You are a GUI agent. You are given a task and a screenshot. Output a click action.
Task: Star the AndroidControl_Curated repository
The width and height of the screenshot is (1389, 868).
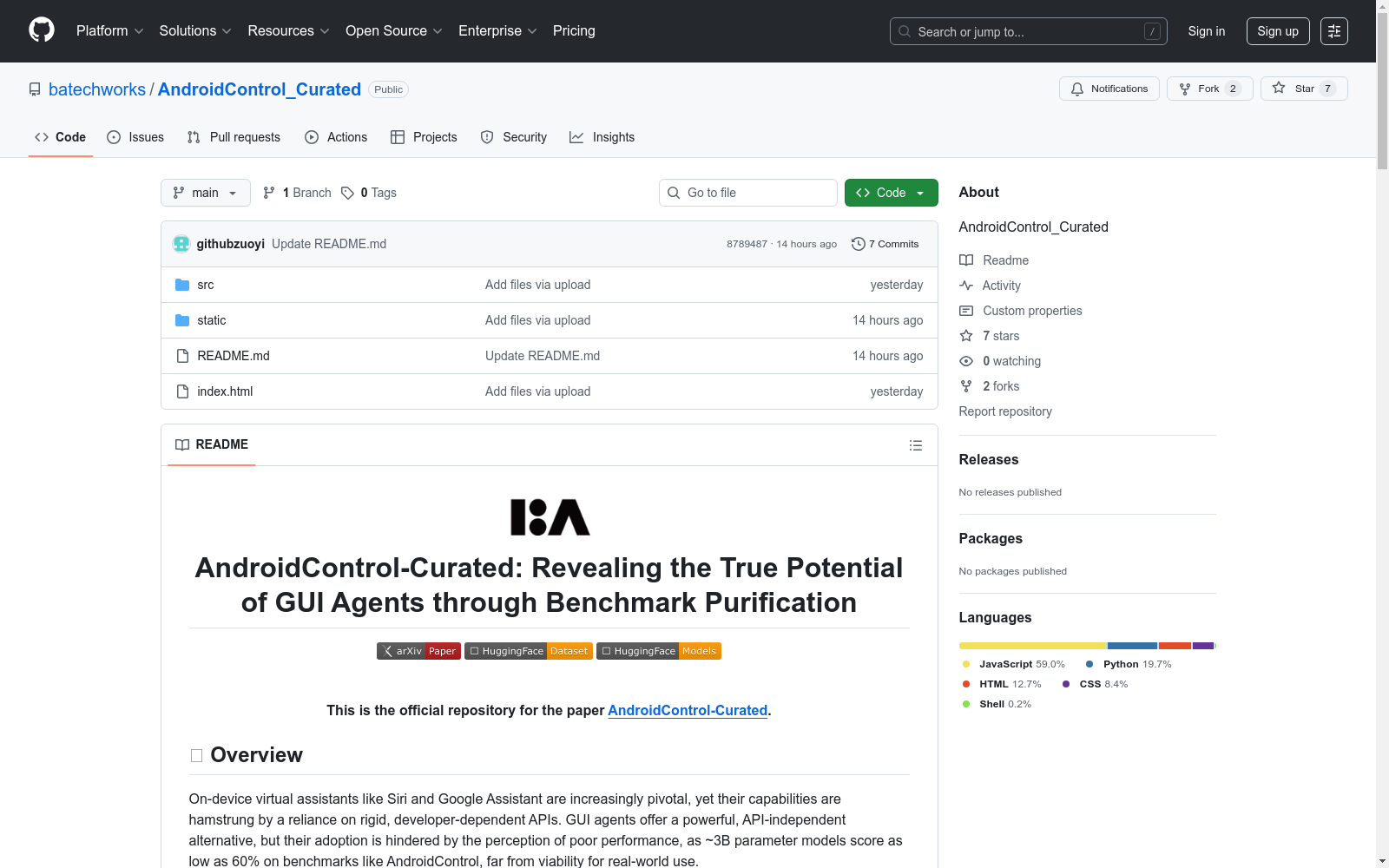tap(1304, 89)
